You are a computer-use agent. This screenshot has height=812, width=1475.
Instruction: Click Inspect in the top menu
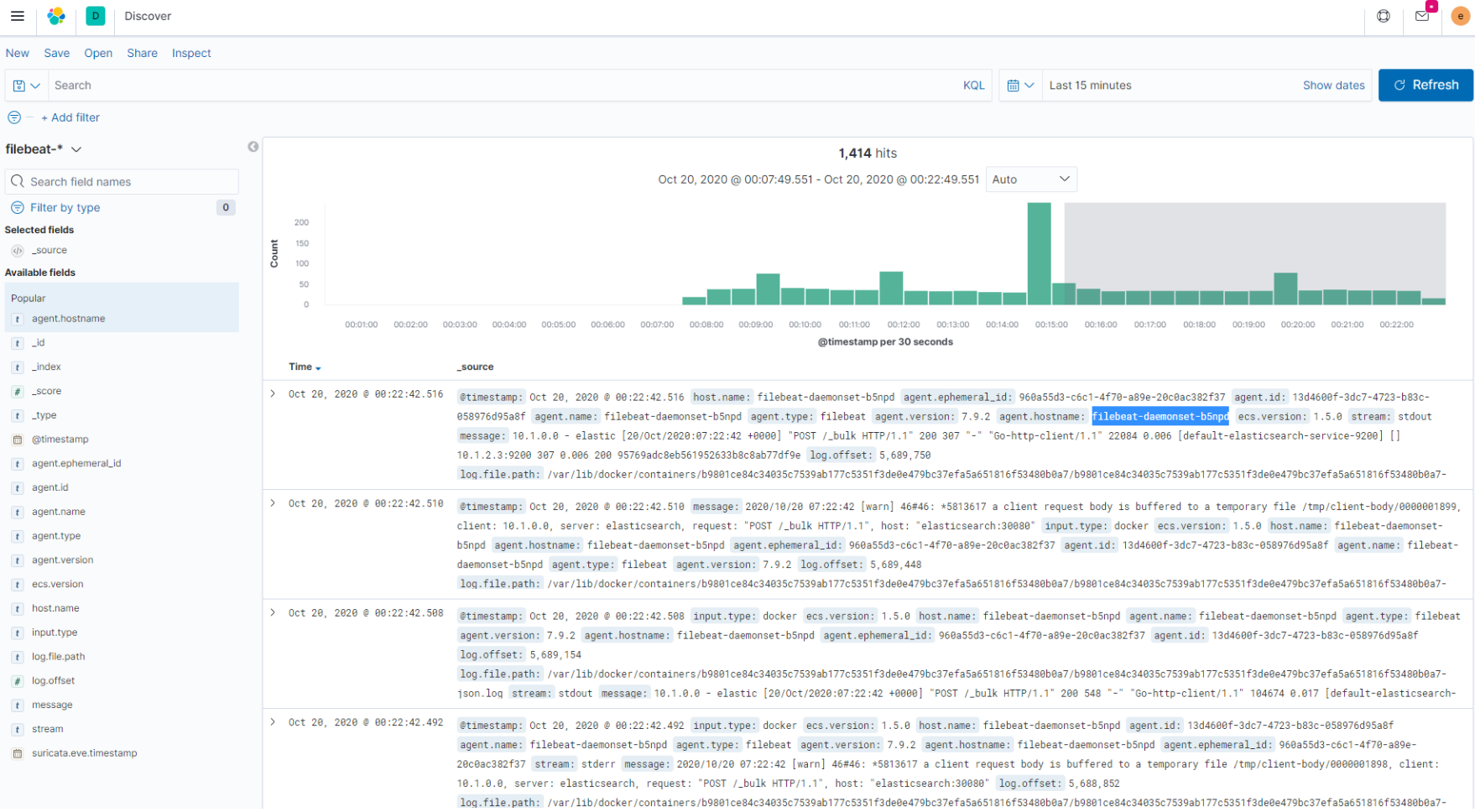point(191,53)
